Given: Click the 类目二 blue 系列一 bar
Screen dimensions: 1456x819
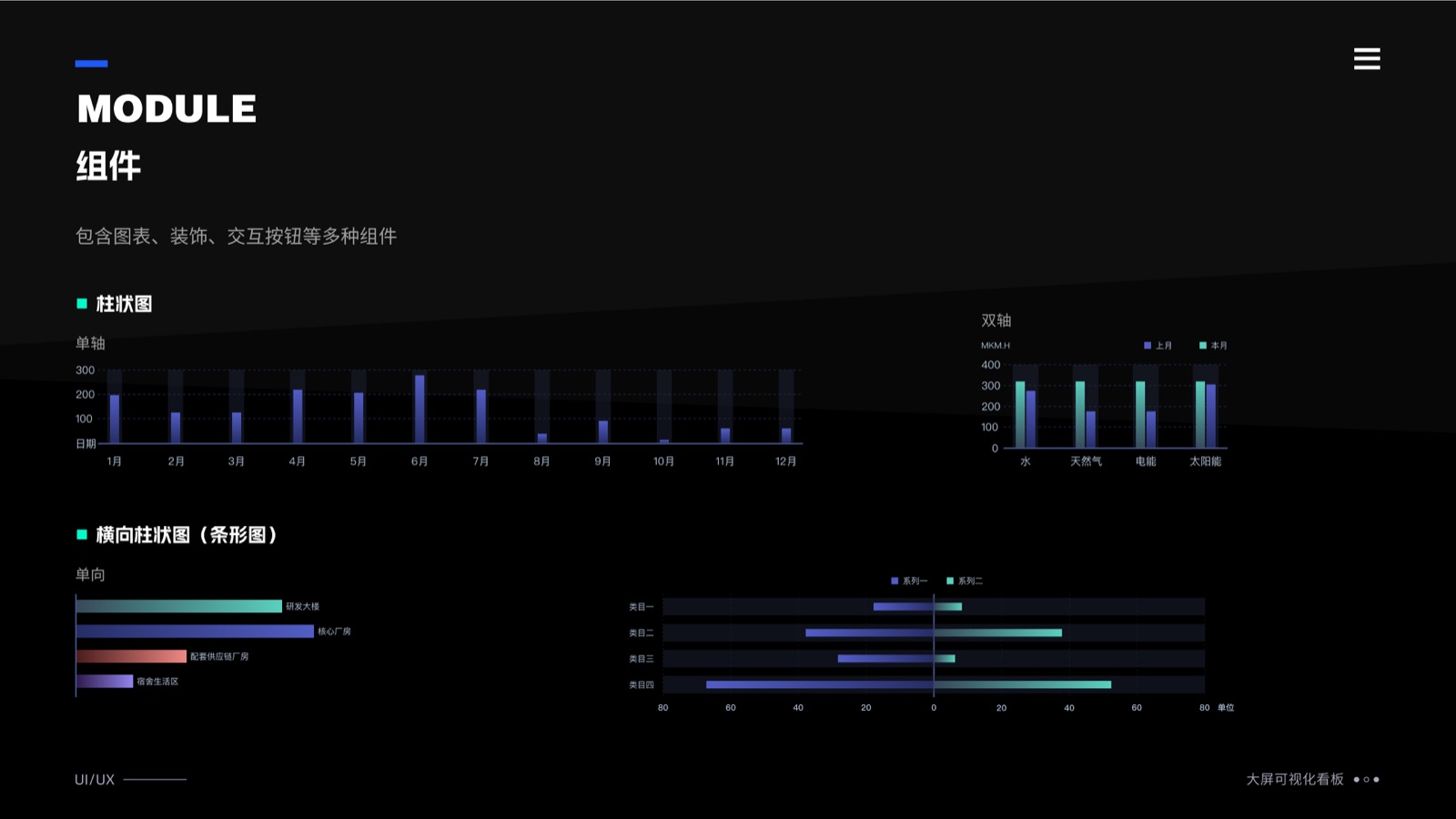Looking at the screenshot, I should (870, 632).
